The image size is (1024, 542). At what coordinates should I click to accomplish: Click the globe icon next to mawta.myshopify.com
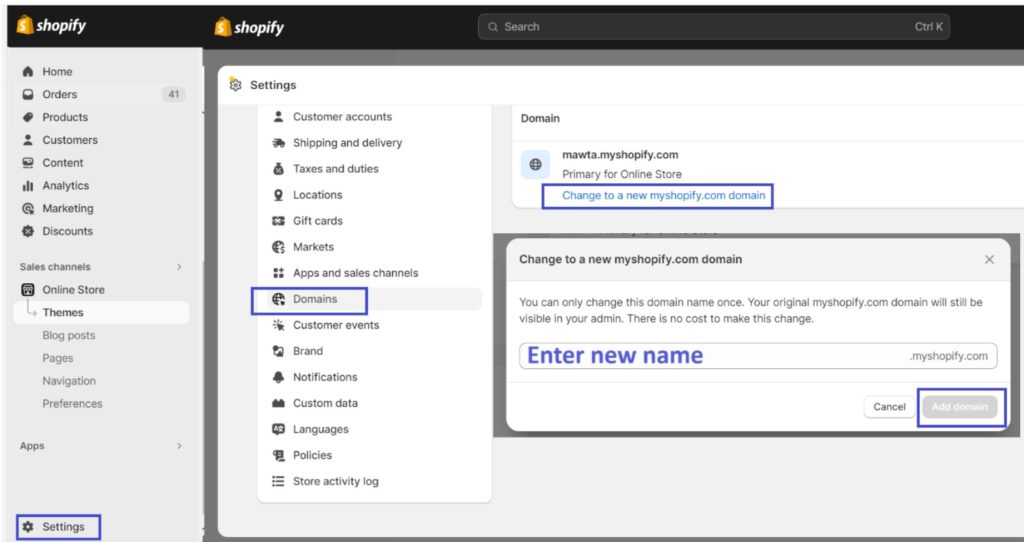coord(535,165)
